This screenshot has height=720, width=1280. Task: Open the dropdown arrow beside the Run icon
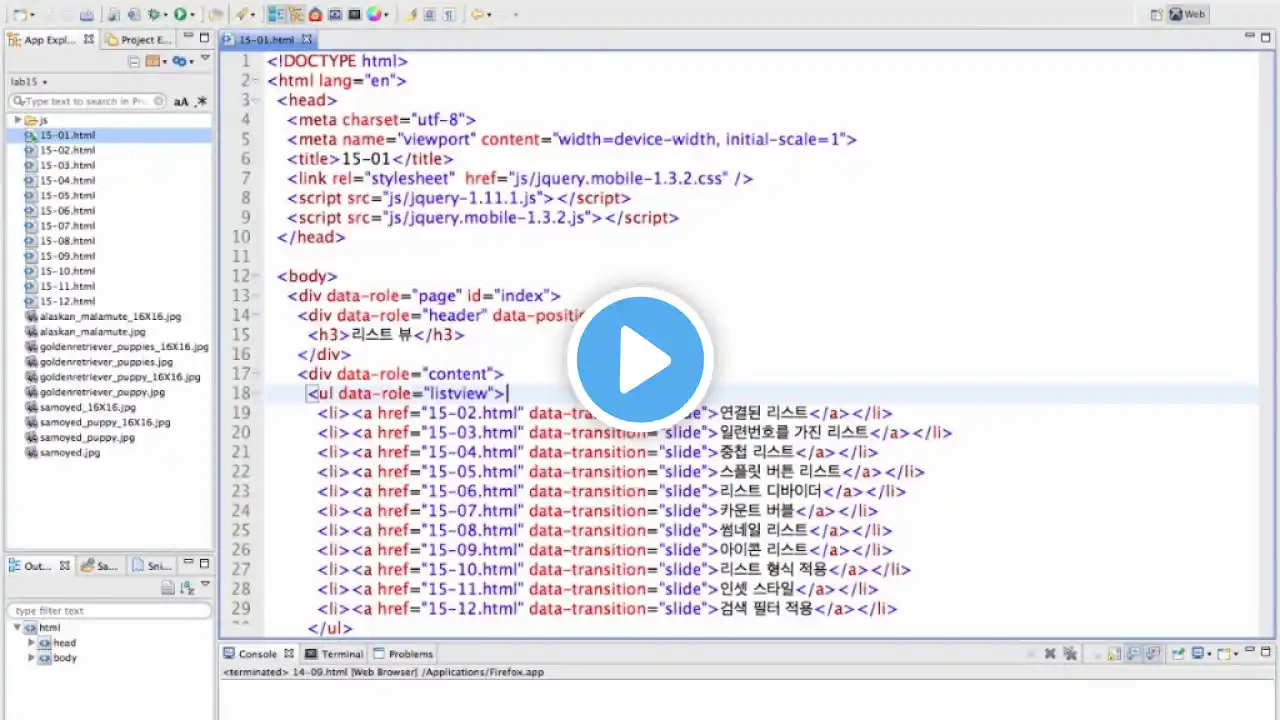tap(192, 15)
